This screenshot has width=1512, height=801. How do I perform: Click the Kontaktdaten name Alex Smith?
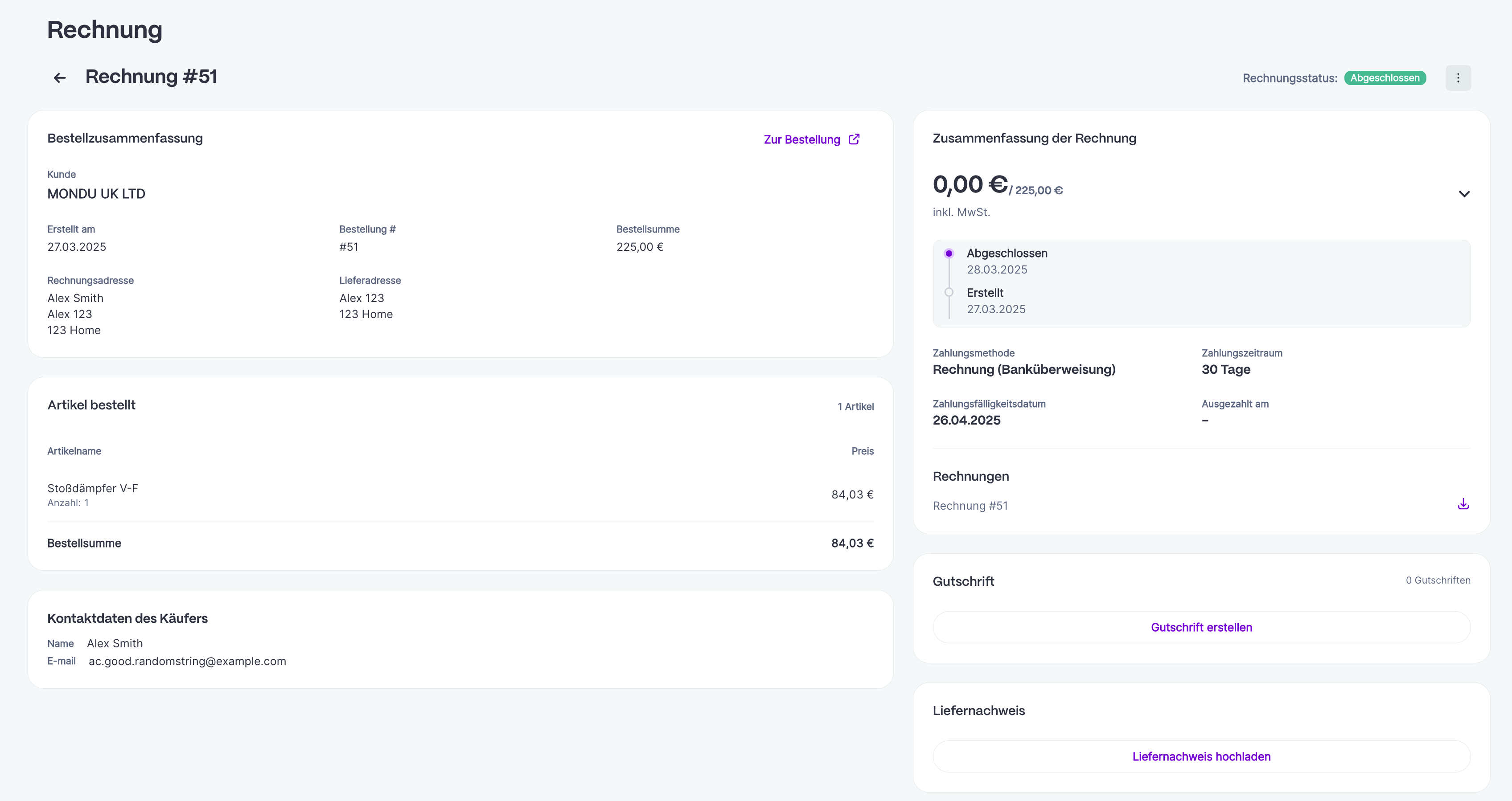click(115, 643)
